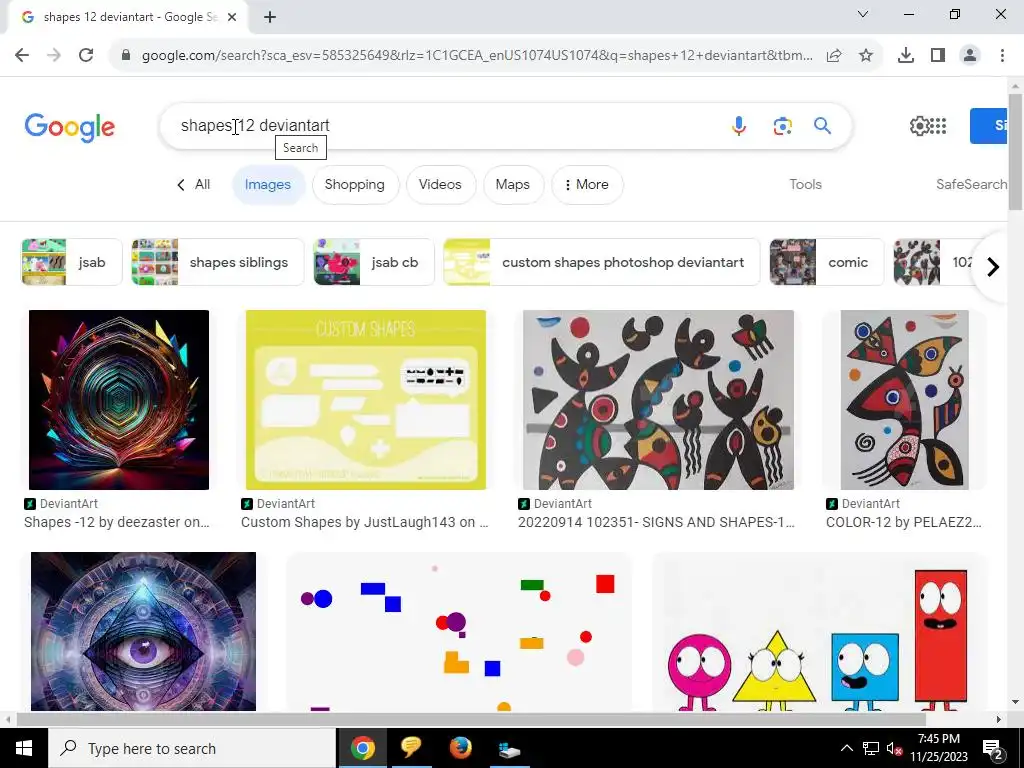The image size is (1024, 768).
Task: Open the yellow Custom Shapes thumbnail
Action: click(x=366, y=400)
